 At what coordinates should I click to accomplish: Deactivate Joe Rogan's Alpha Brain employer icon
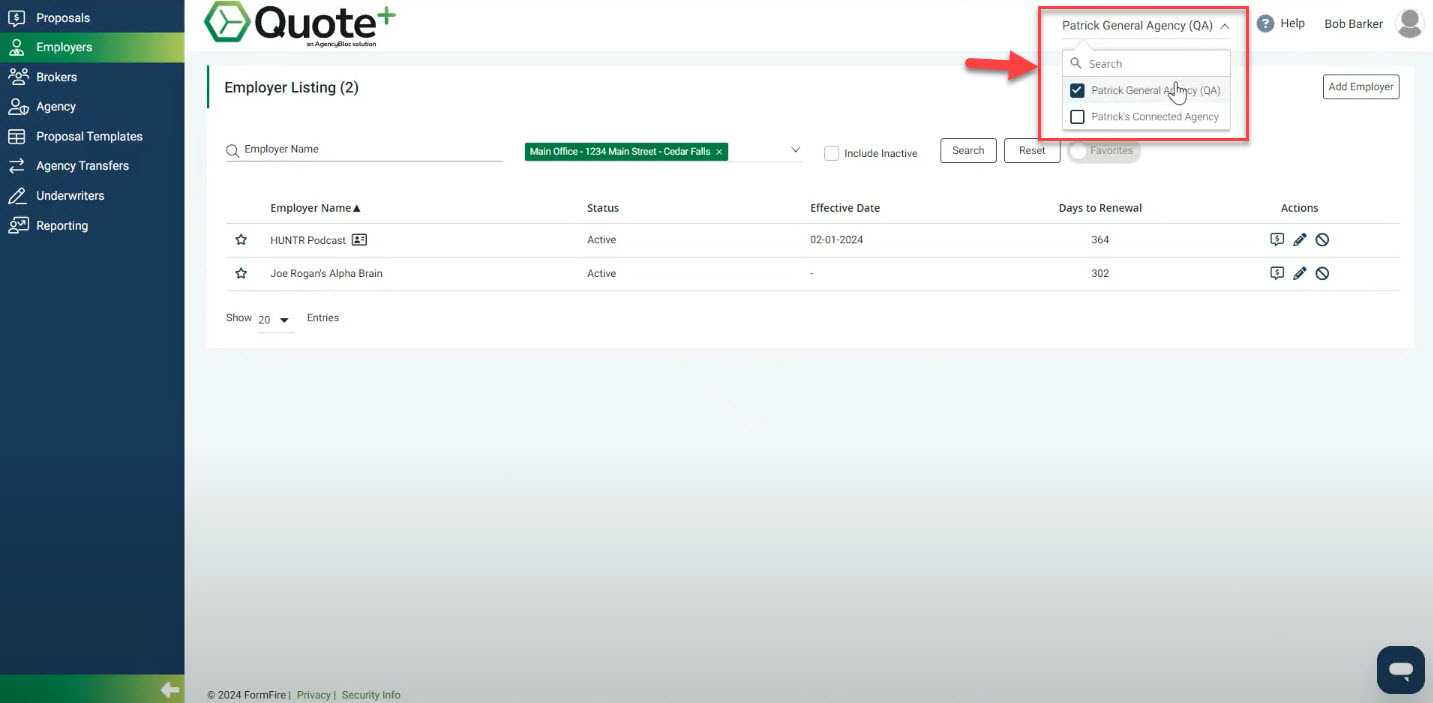pos(1322,274)
